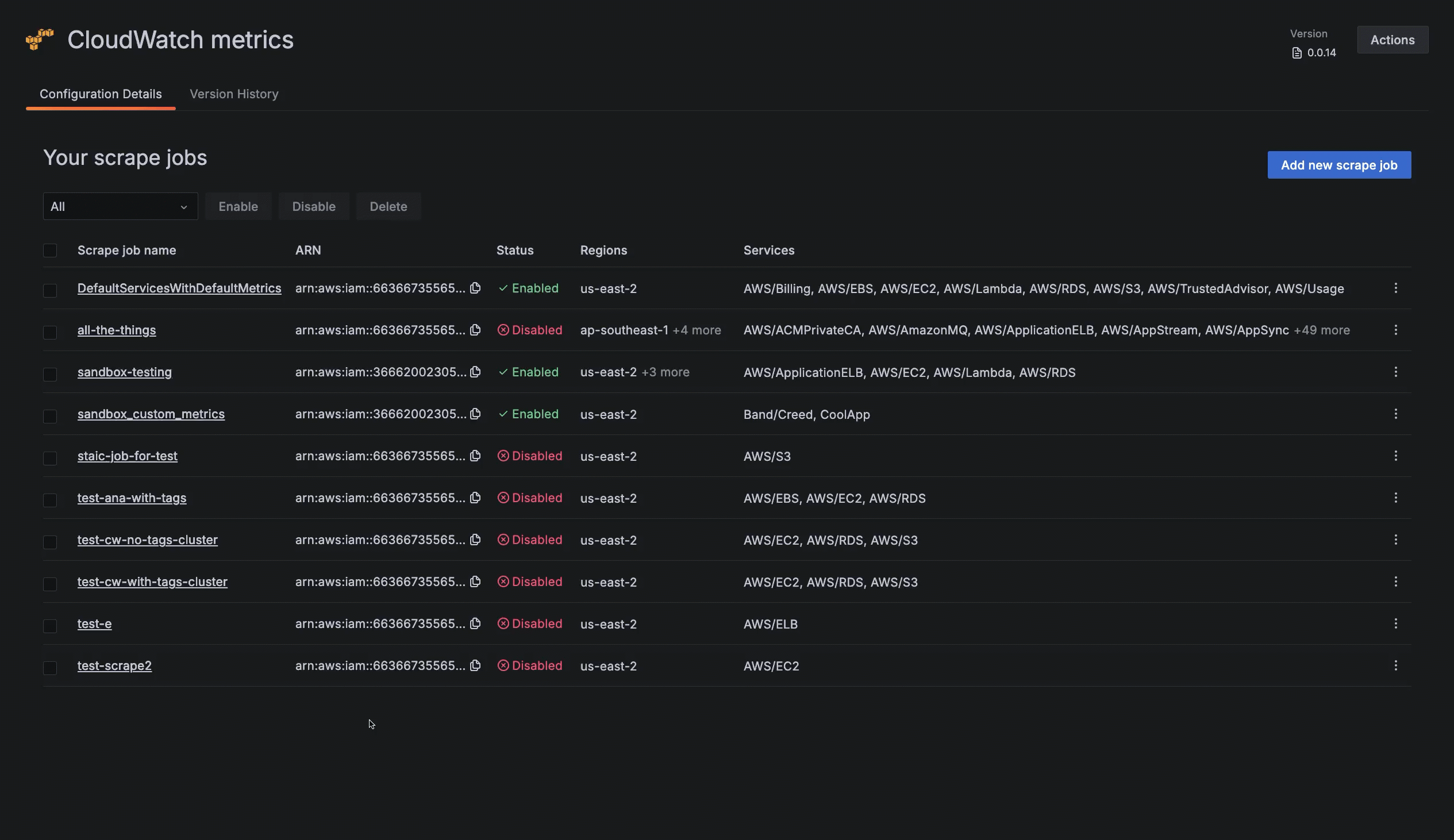Viewport: 1454px width, 840px height.
Task: Check the test-e row checkbox
Action: 50,626
